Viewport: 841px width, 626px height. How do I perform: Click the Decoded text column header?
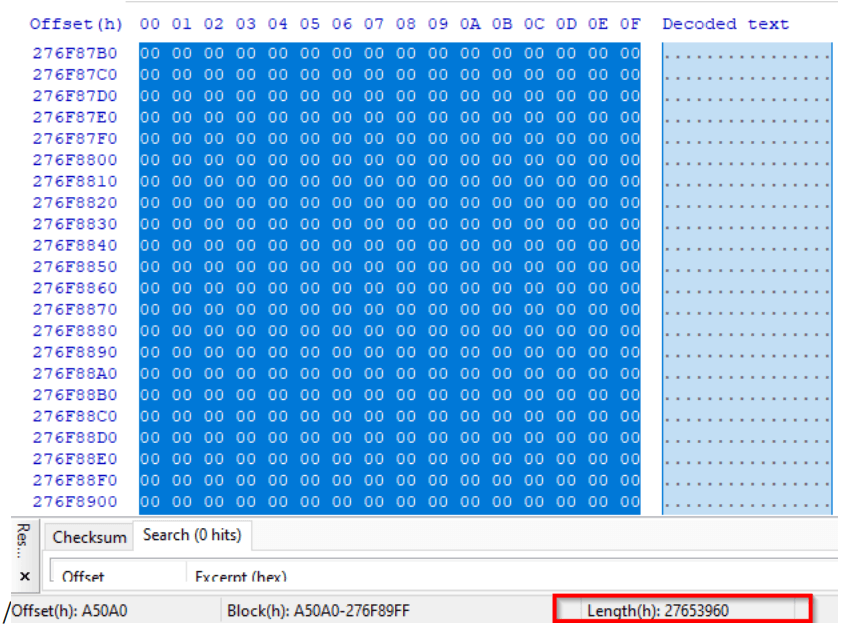coord(725,24)
